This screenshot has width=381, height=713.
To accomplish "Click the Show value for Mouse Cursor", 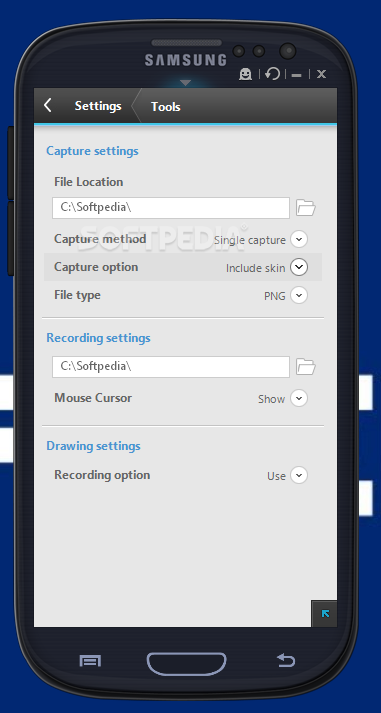I will [x=271, y=399].
